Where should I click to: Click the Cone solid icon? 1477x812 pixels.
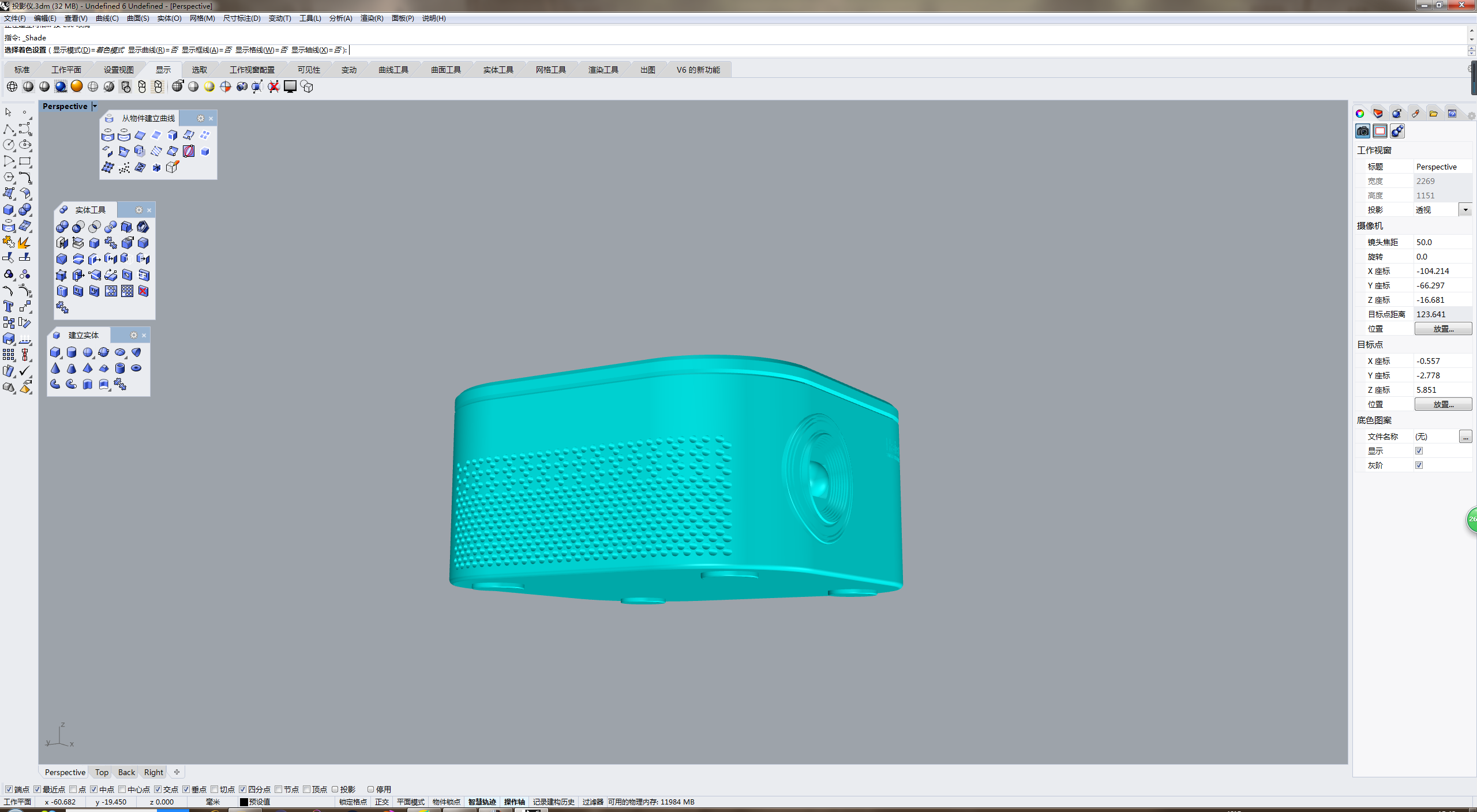55,368
